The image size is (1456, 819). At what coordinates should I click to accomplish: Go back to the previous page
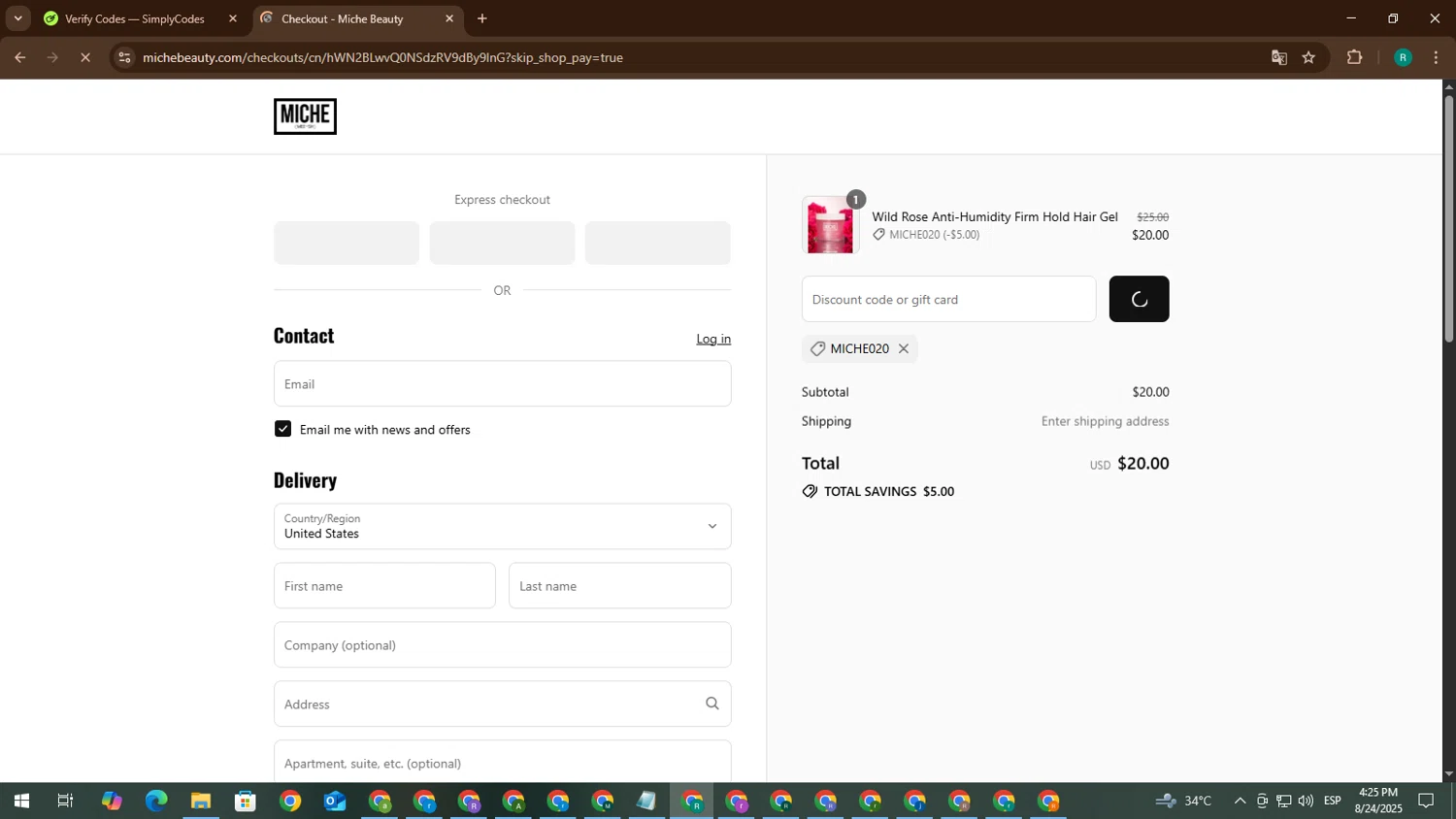(19, 57)
